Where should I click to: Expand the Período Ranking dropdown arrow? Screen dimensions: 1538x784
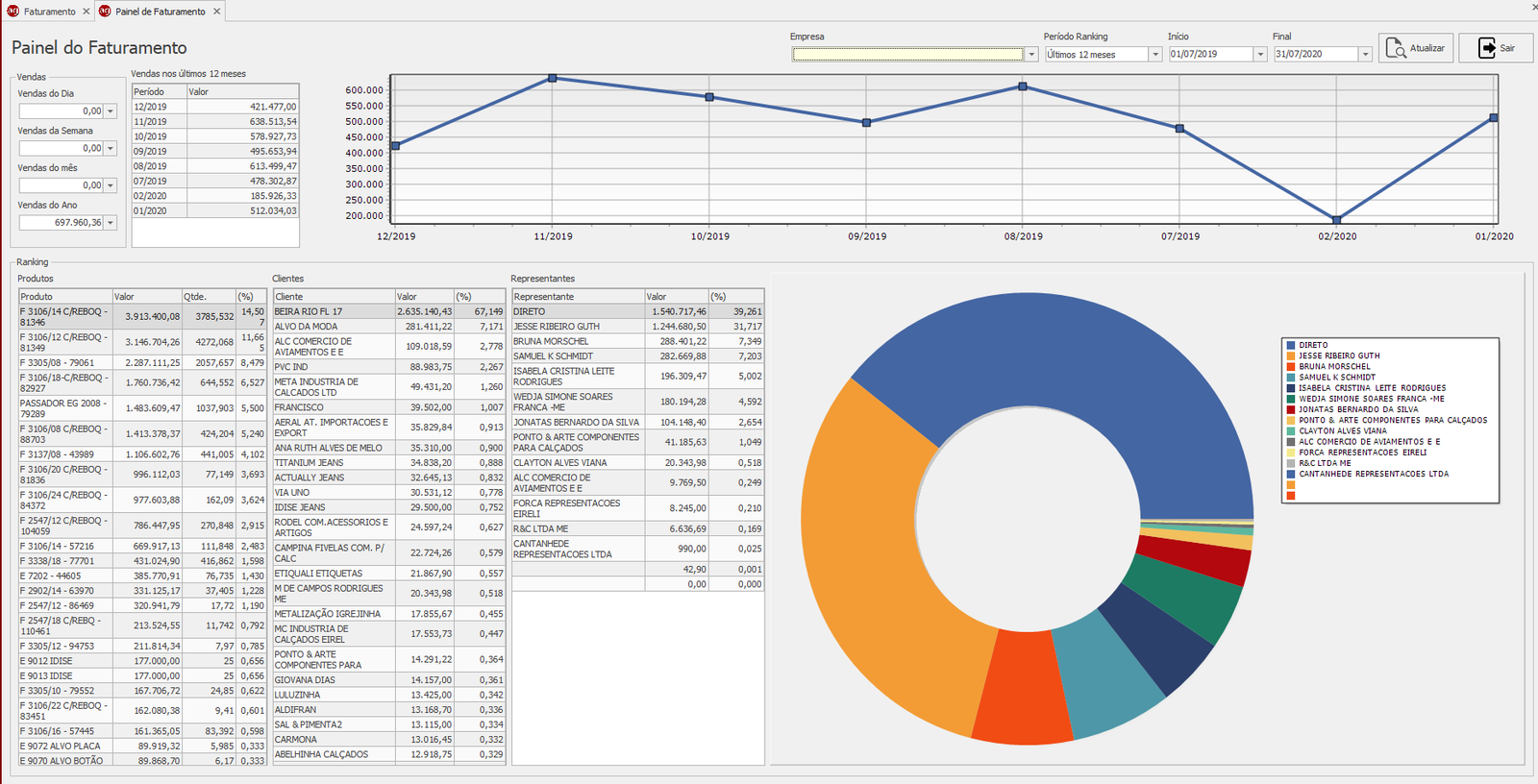(x=1155, y=55)
